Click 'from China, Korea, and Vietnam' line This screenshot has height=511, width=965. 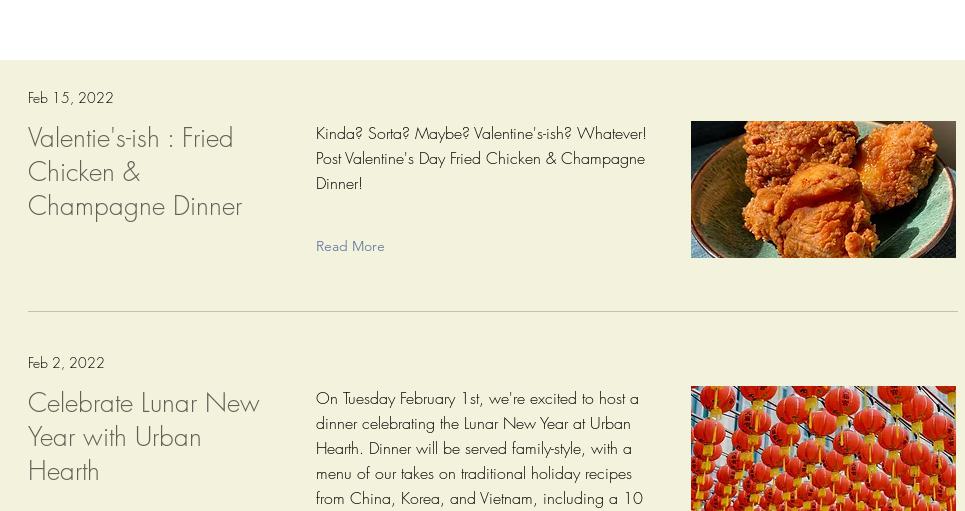point(479,498)
